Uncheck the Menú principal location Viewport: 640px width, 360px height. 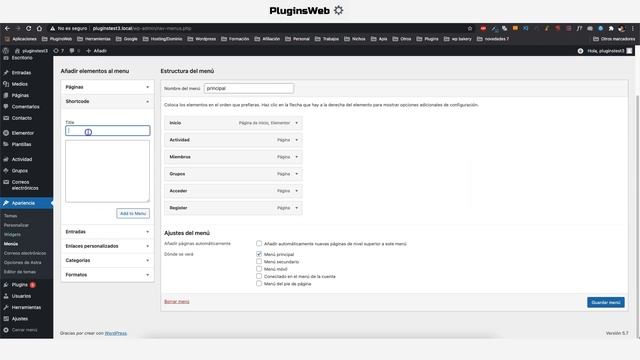point(259,254)
